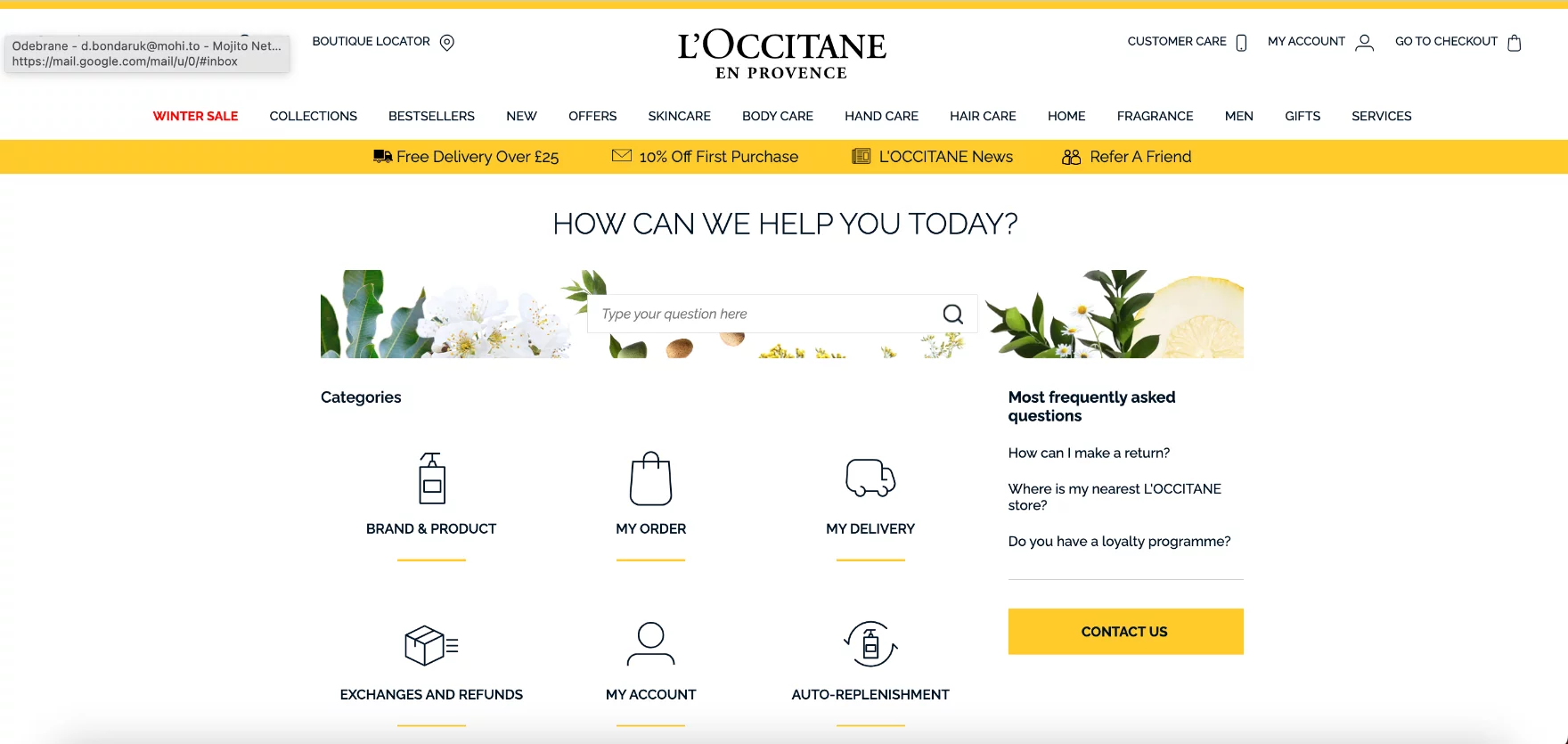Viewport: 1568px width, 744px height.
Task: Open the Winter Sale menu
Action: 195,116
